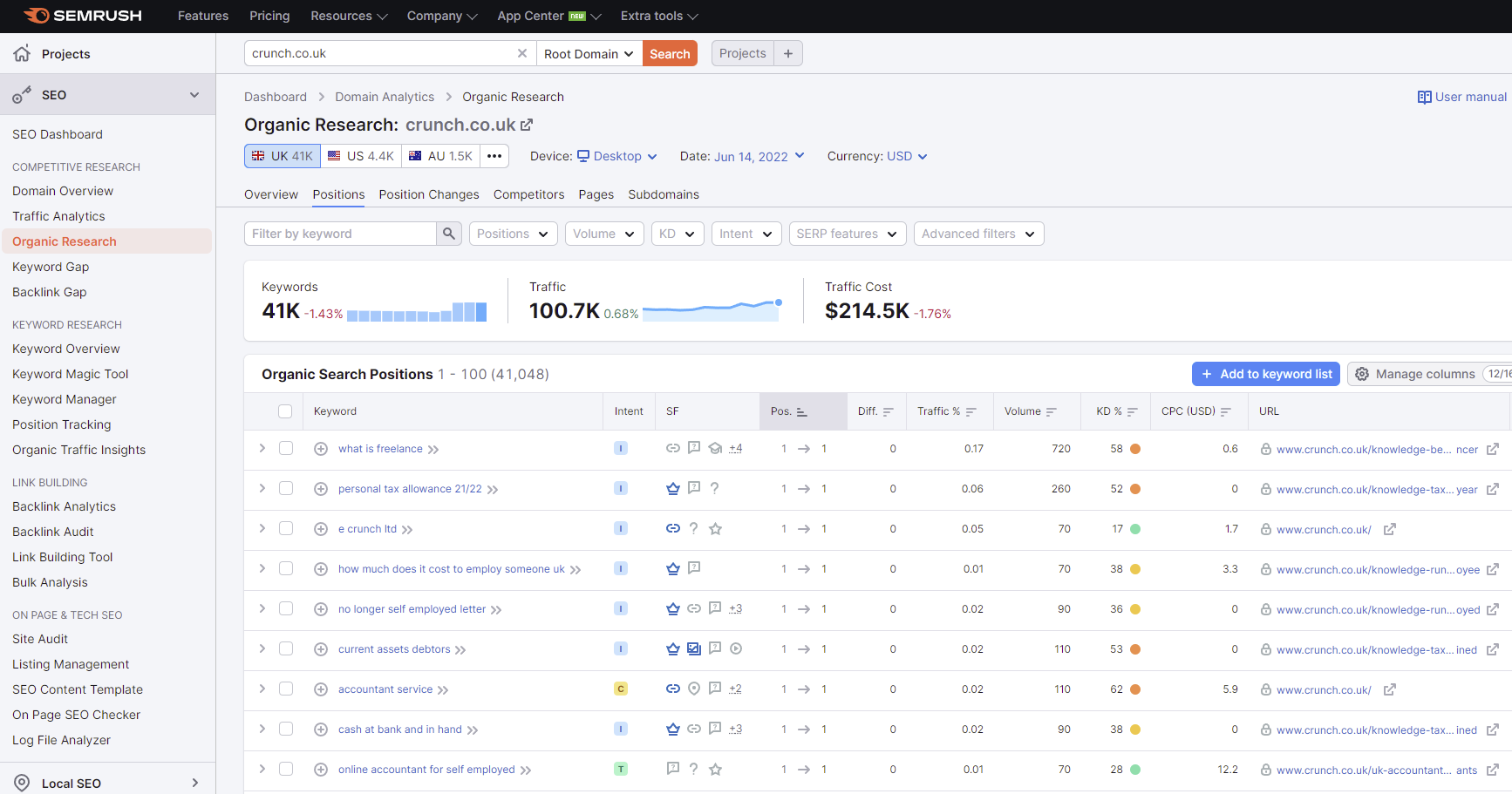
Task: Check the 'current assets debtors' row checkbox
Action: 286,648
